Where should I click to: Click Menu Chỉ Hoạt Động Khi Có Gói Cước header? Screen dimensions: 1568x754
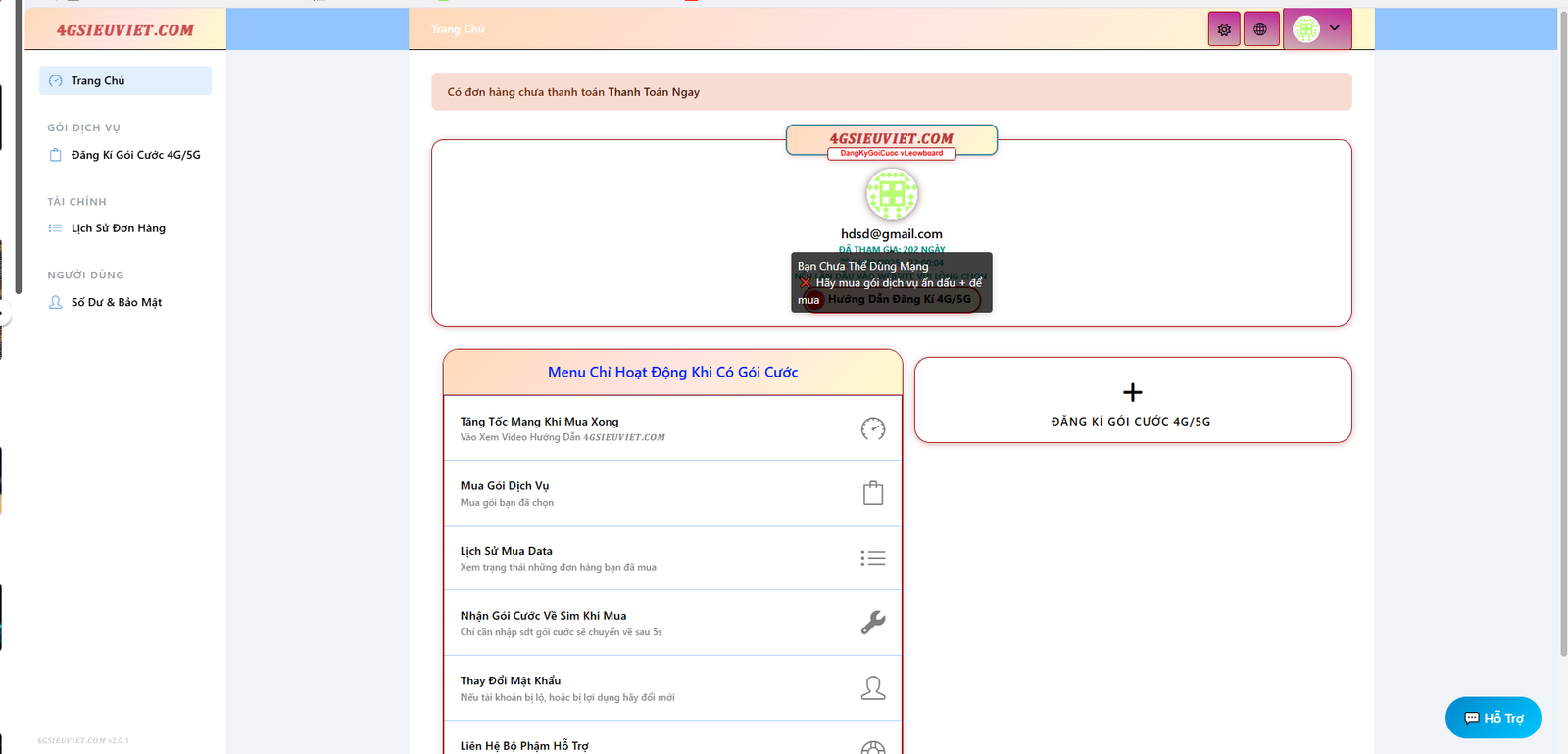(672, 373)
